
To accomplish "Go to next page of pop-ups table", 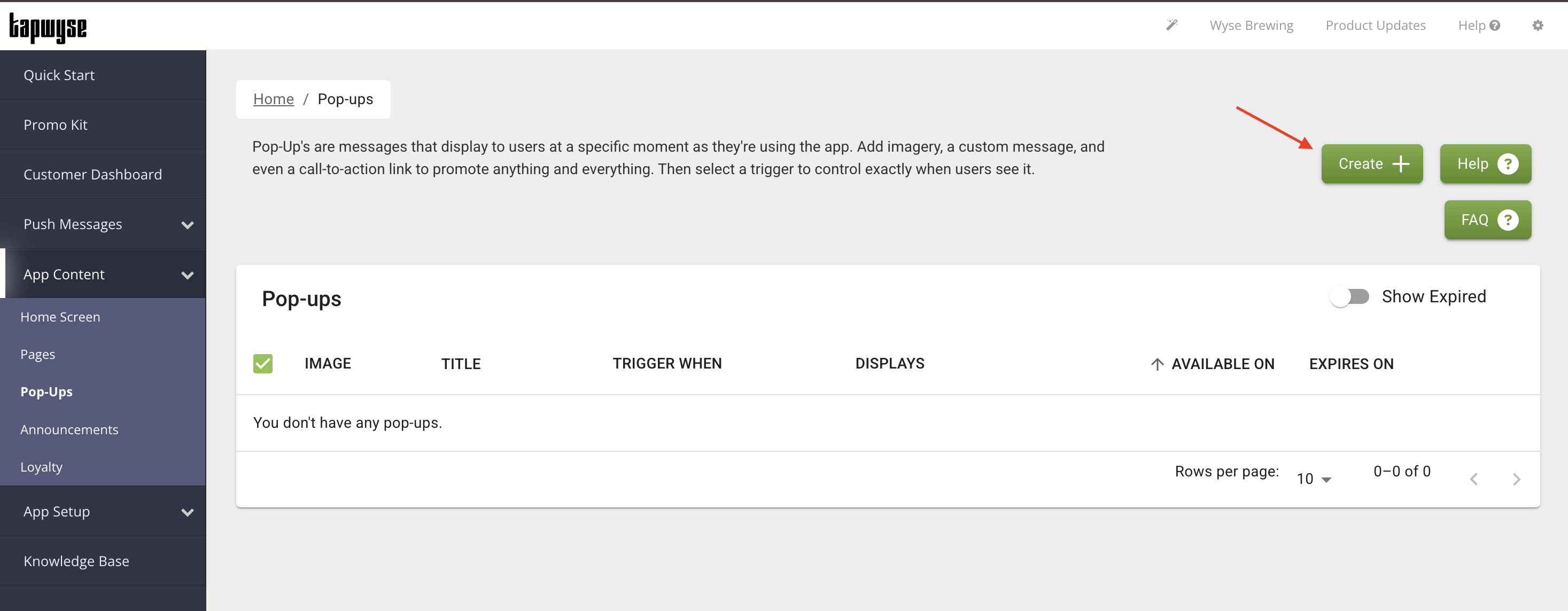I will 1516,479.
